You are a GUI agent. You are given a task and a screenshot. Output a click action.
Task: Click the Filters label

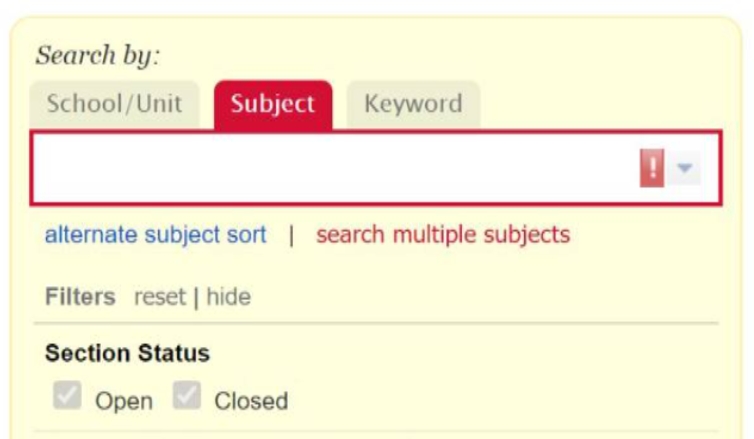[80, 297]
